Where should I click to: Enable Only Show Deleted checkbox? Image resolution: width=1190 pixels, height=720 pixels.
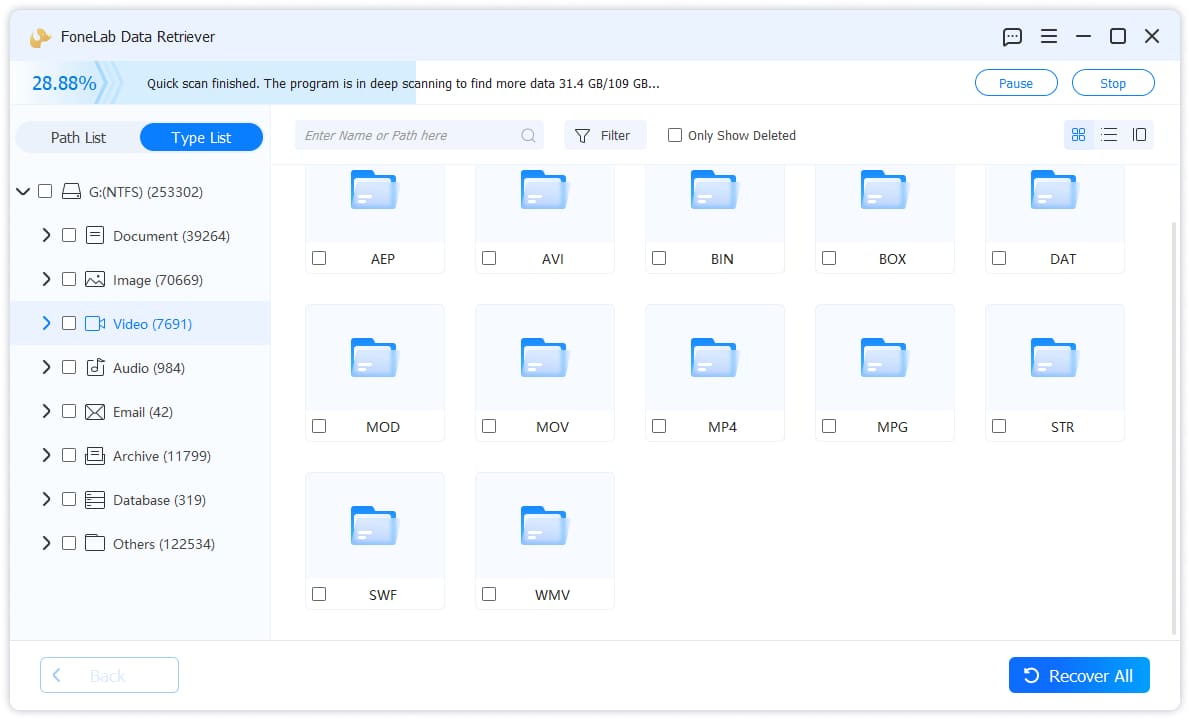(x=675, y=135)
